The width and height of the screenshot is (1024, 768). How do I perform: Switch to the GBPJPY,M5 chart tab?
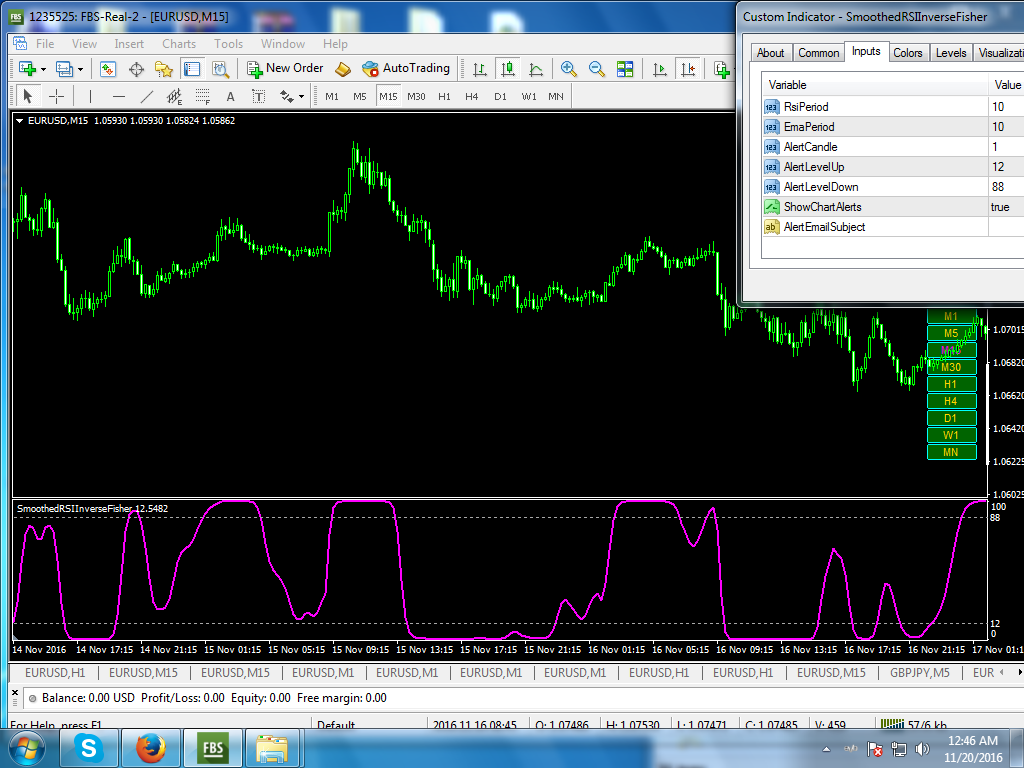(x=920, y=672)
